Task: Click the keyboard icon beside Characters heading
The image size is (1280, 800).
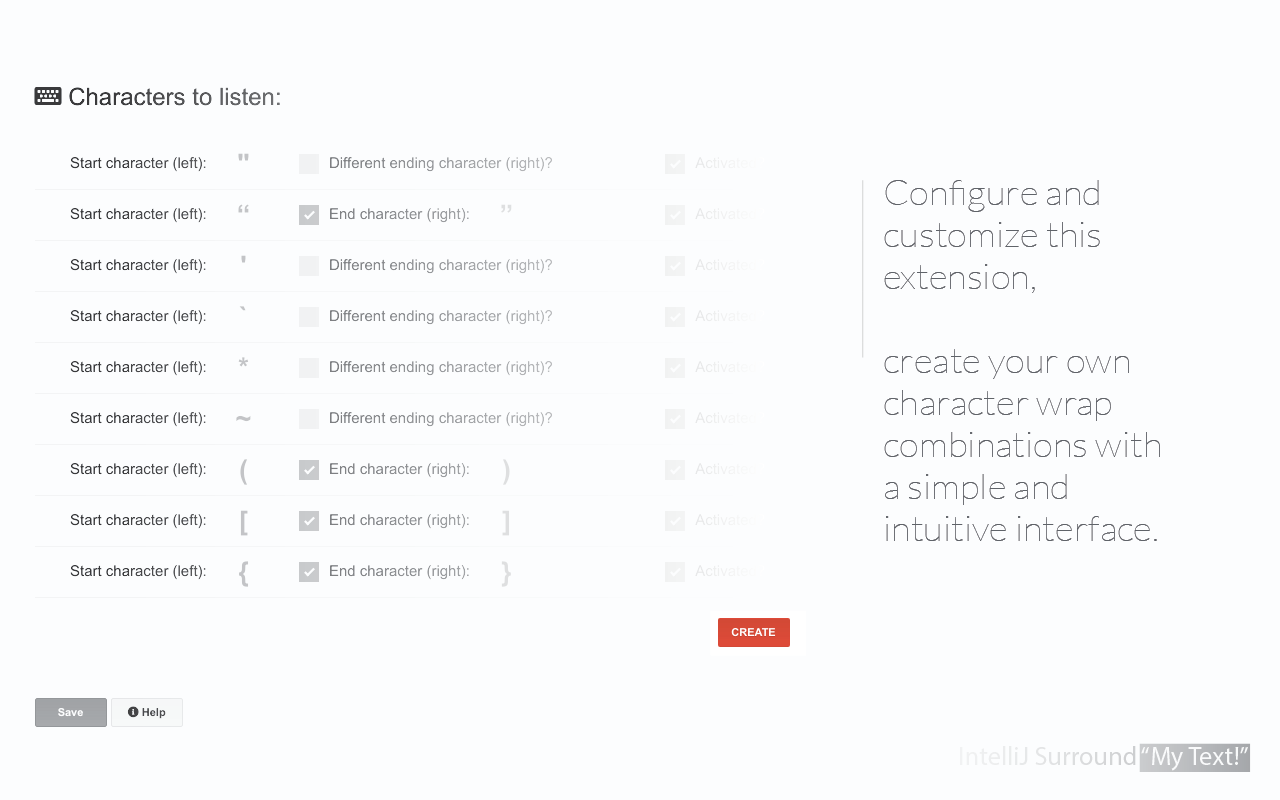Action: click(x=48, y=96)
